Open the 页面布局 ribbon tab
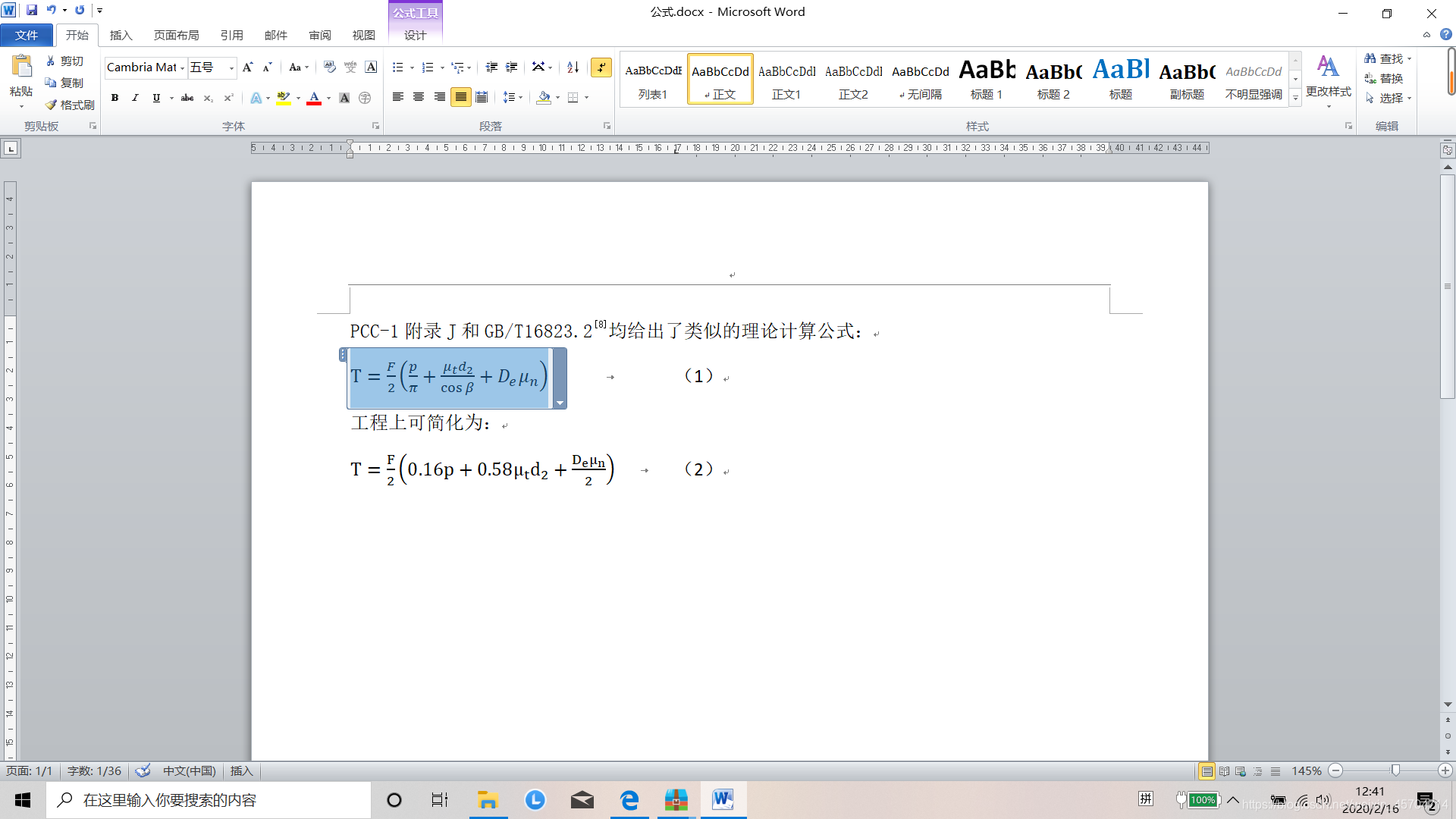Image resolution: width=1456 pixels, height=819 pixels. (176, 35)
